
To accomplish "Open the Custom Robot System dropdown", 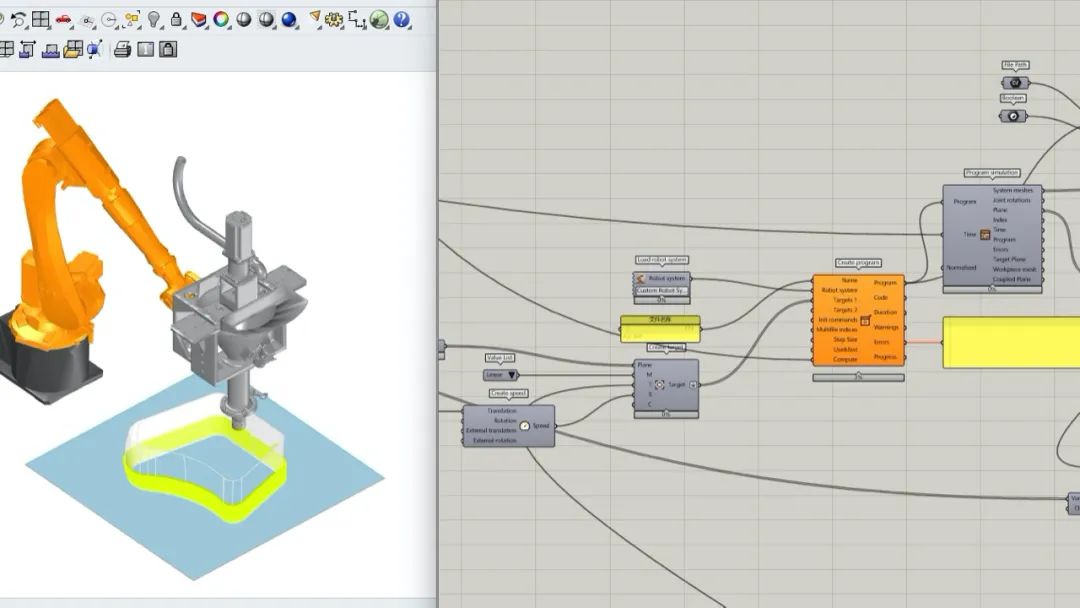I will [x=661, y=291].
